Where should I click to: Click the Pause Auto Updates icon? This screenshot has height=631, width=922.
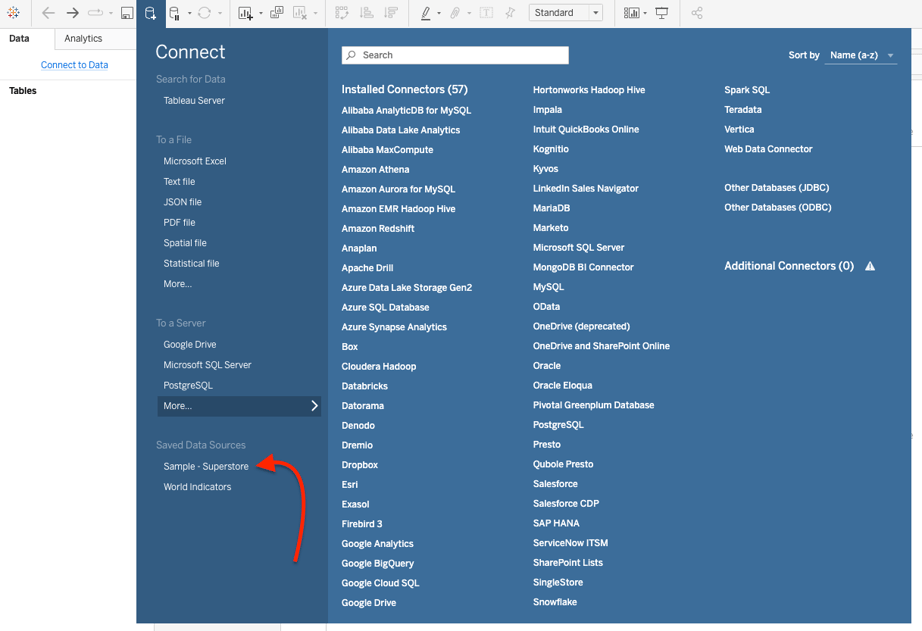tap(175, 13)
